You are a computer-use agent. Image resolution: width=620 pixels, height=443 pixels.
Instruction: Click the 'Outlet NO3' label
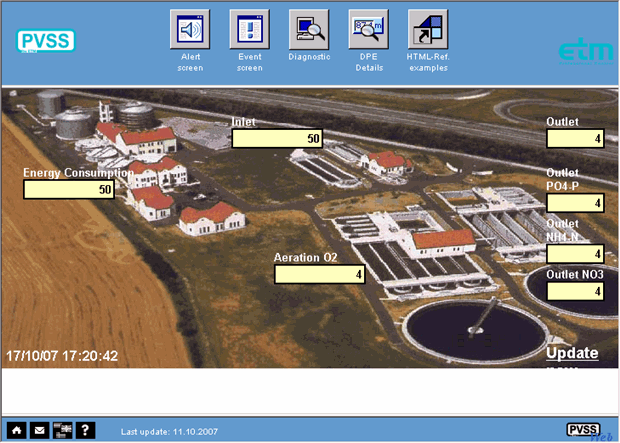click(575, 275)
